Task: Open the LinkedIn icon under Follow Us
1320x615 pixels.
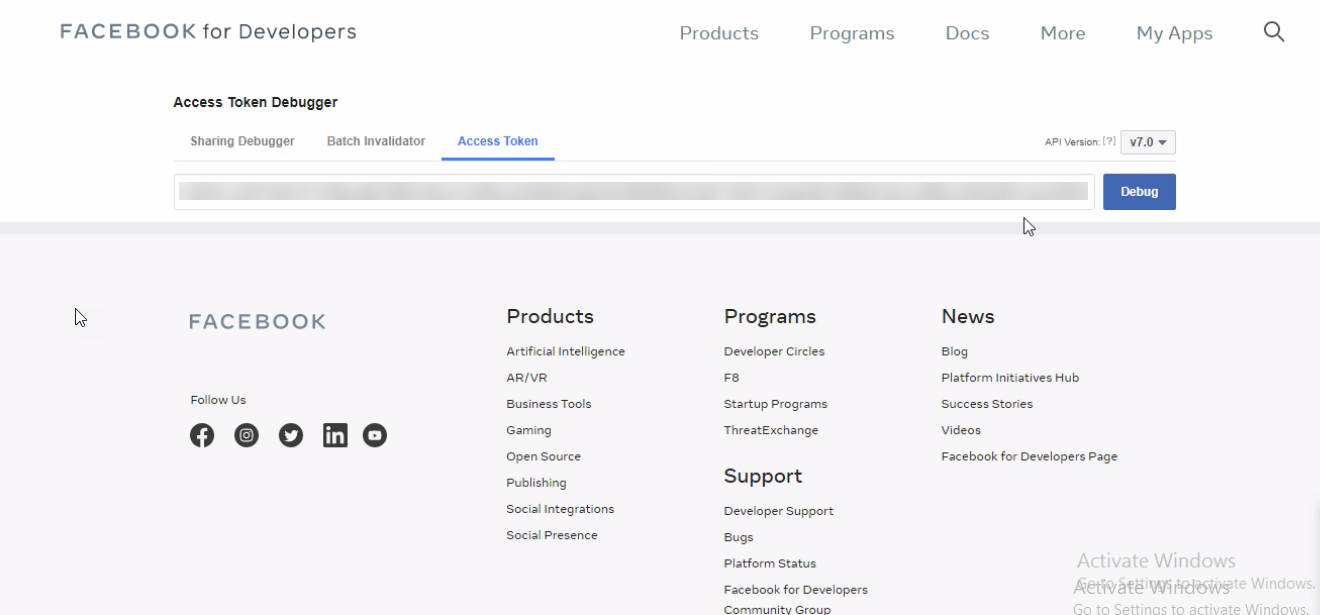Action: (335, 435)
